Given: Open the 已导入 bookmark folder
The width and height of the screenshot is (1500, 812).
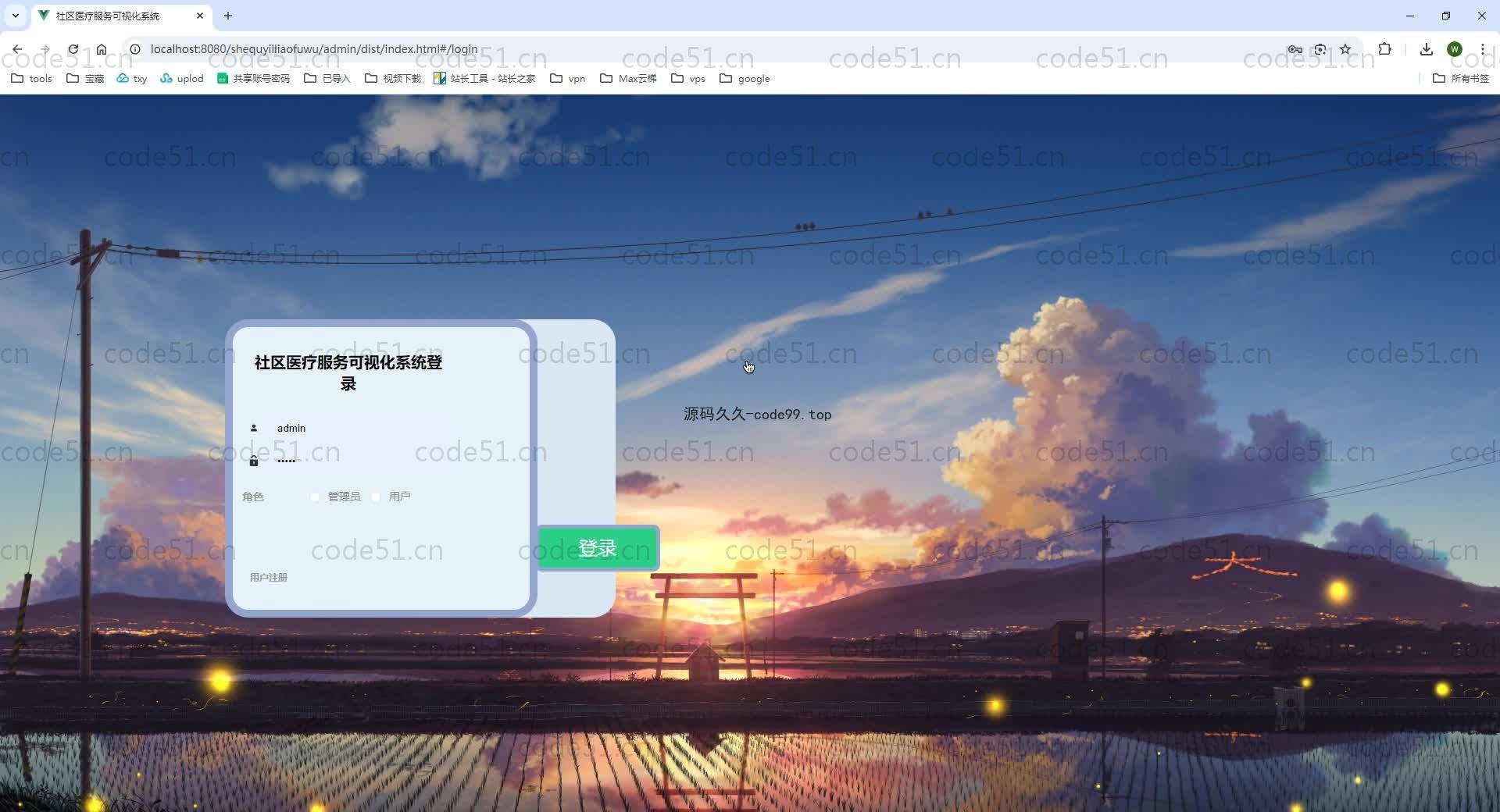Looking at the screenshot, I should coord(327,78).
